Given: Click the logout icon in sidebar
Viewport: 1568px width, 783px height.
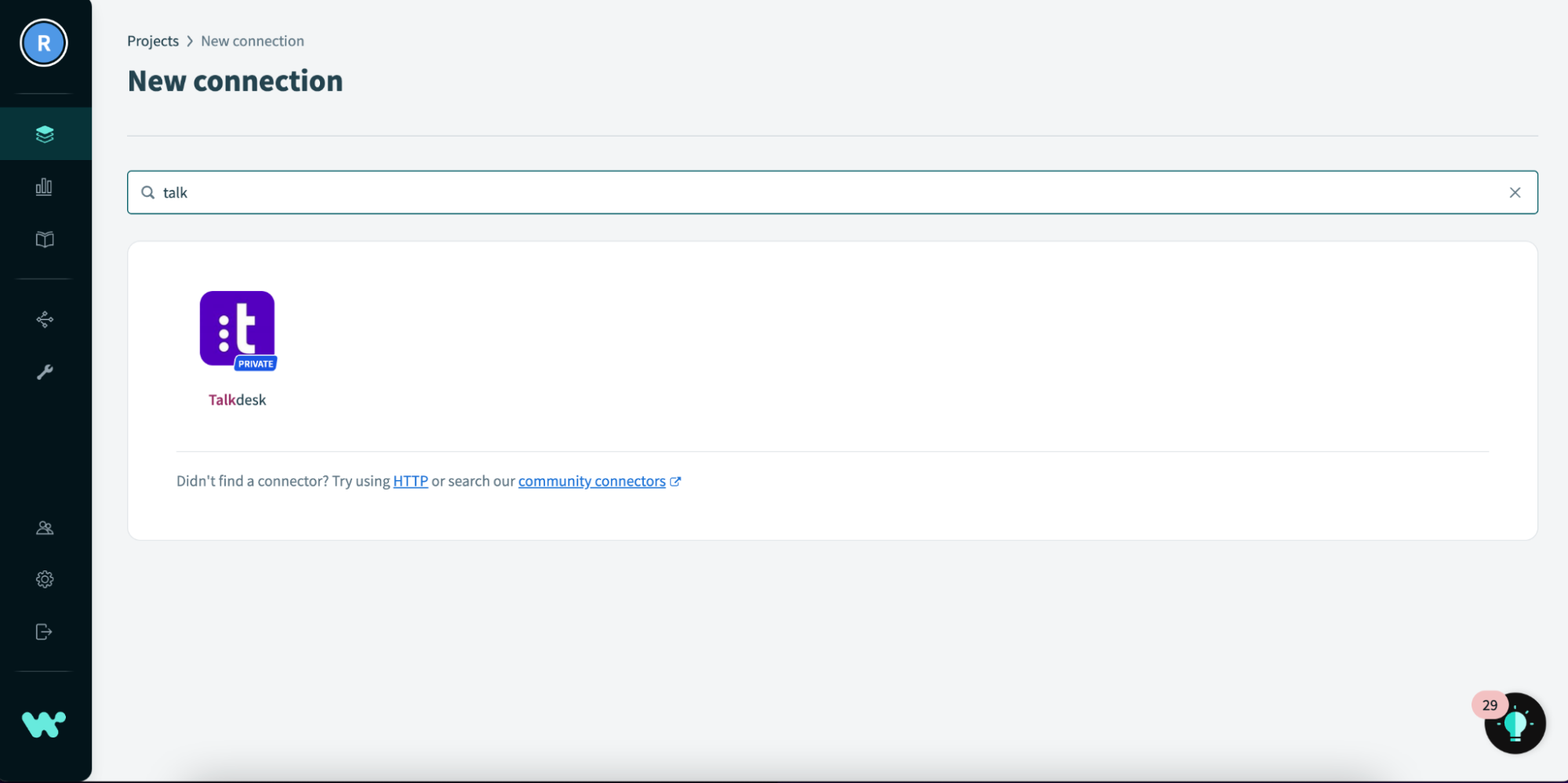Looking at the screenshot, I should tap(45, 632).
